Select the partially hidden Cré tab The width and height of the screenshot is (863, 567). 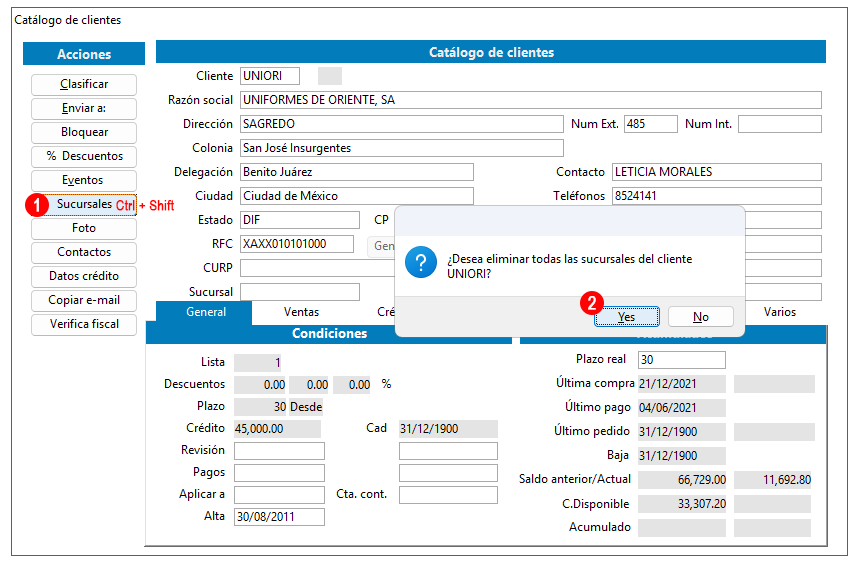(x=385, y=312)
